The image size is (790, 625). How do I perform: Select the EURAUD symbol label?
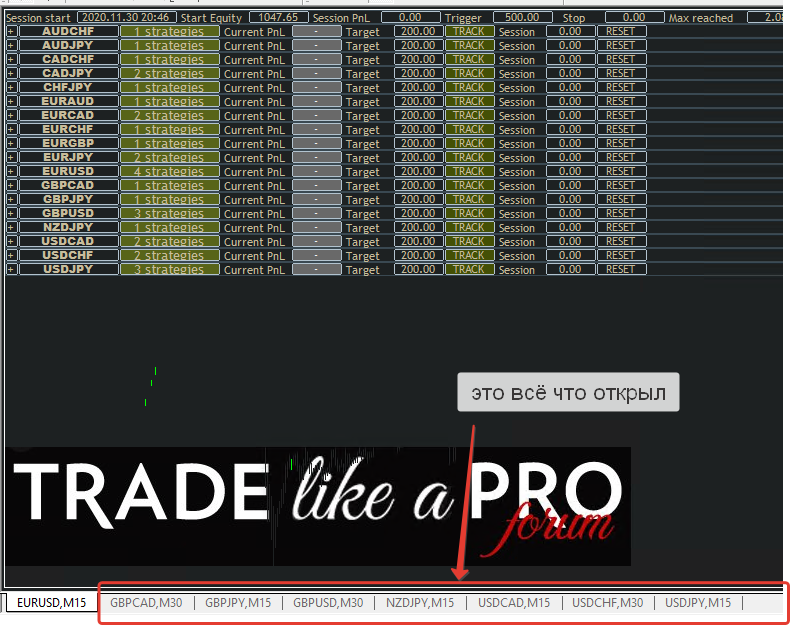[68, 102]
